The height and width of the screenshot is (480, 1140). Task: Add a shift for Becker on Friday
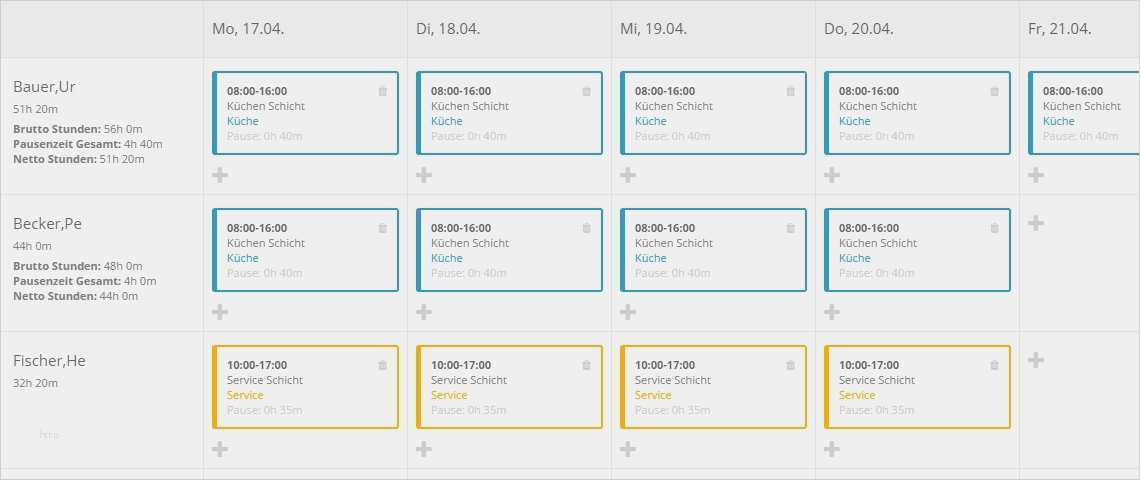pos(1036,223)
